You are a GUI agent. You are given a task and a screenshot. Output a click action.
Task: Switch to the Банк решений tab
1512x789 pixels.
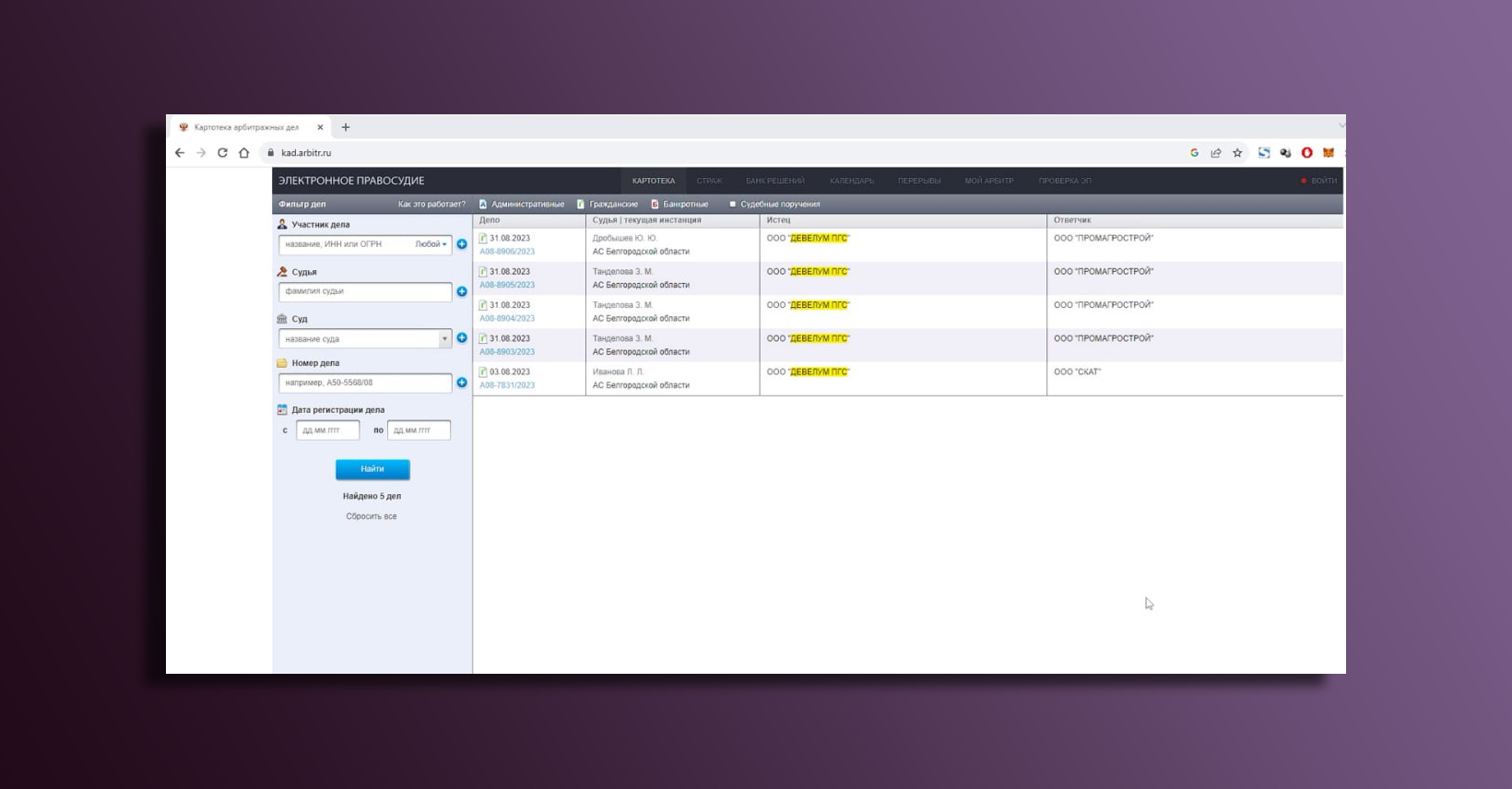pos(774,181)
